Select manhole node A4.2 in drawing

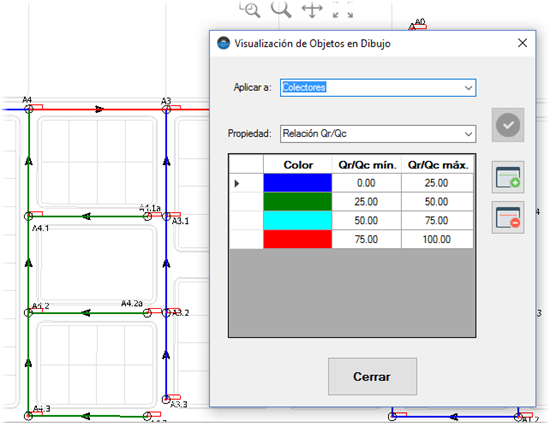28,312
